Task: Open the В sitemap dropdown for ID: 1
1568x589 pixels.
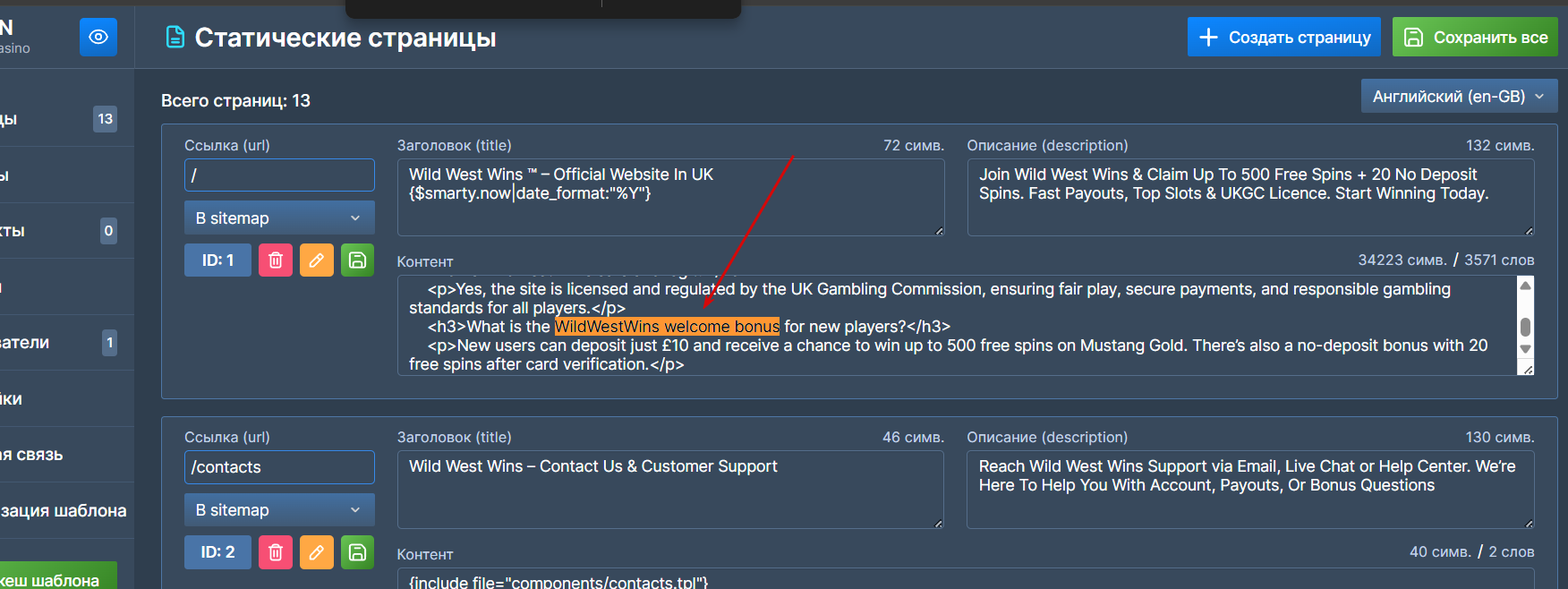Action: [279, 218]
